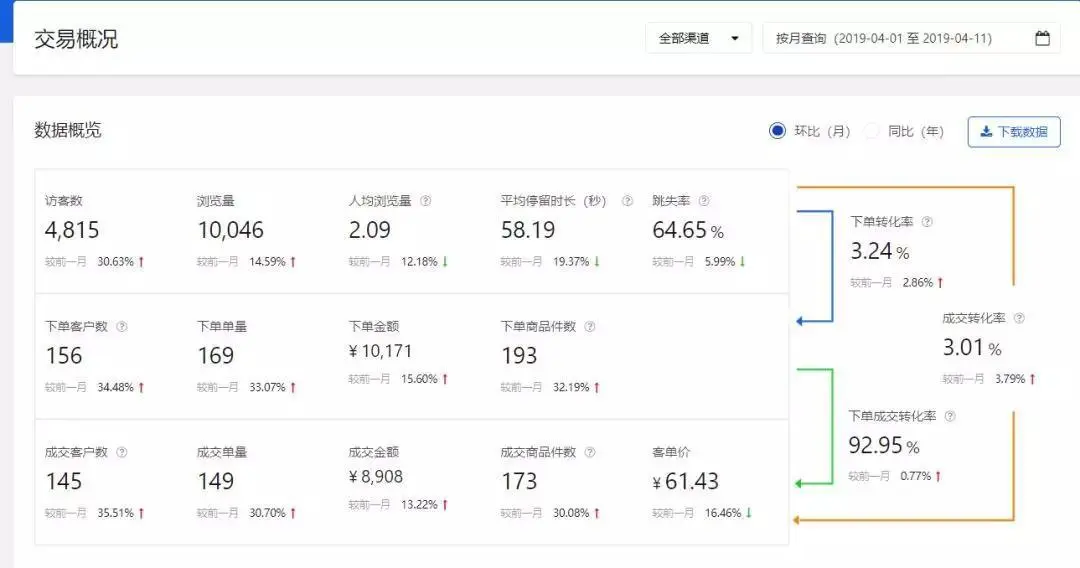1080x568 pixels.
Task: Click help icon next to 成交转化率
Action: click(x=1019, y=318)
